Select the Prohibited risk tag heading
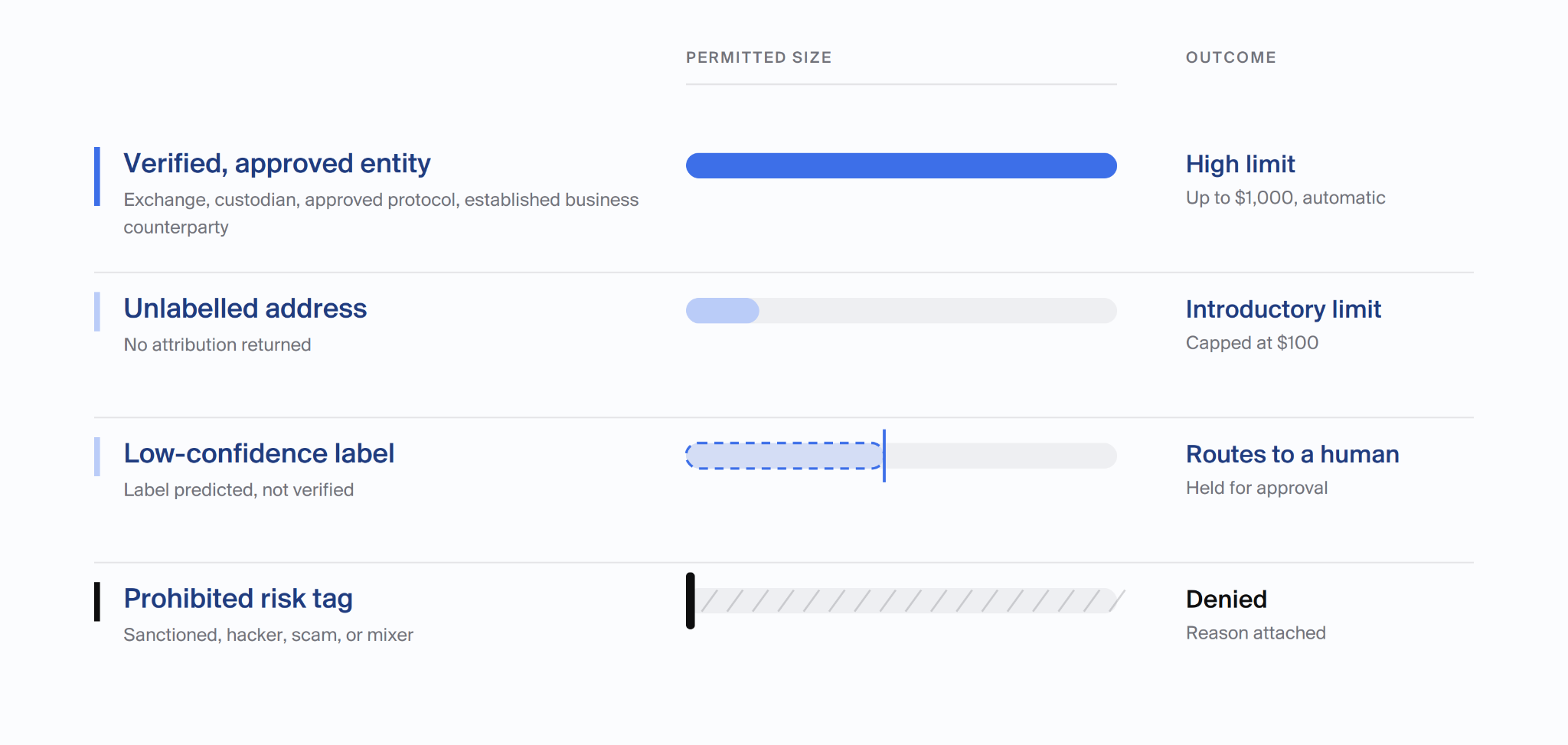The width and height of the screenshot is (1568, 745). point(238,599)
